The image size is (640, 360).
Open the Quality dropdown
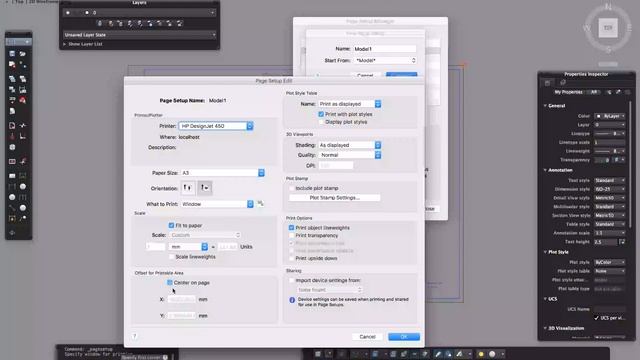click(x=350, y=155)
